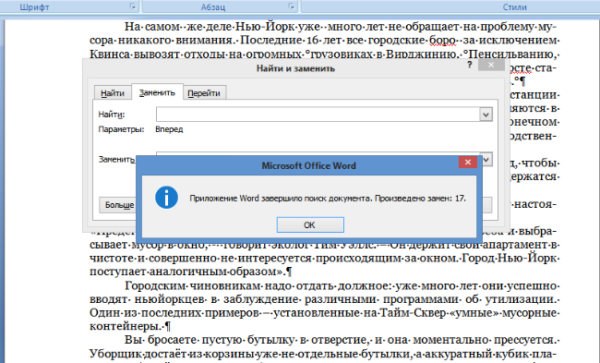Click the message text 'Произведено замен: 17.'

coord(420,198)
